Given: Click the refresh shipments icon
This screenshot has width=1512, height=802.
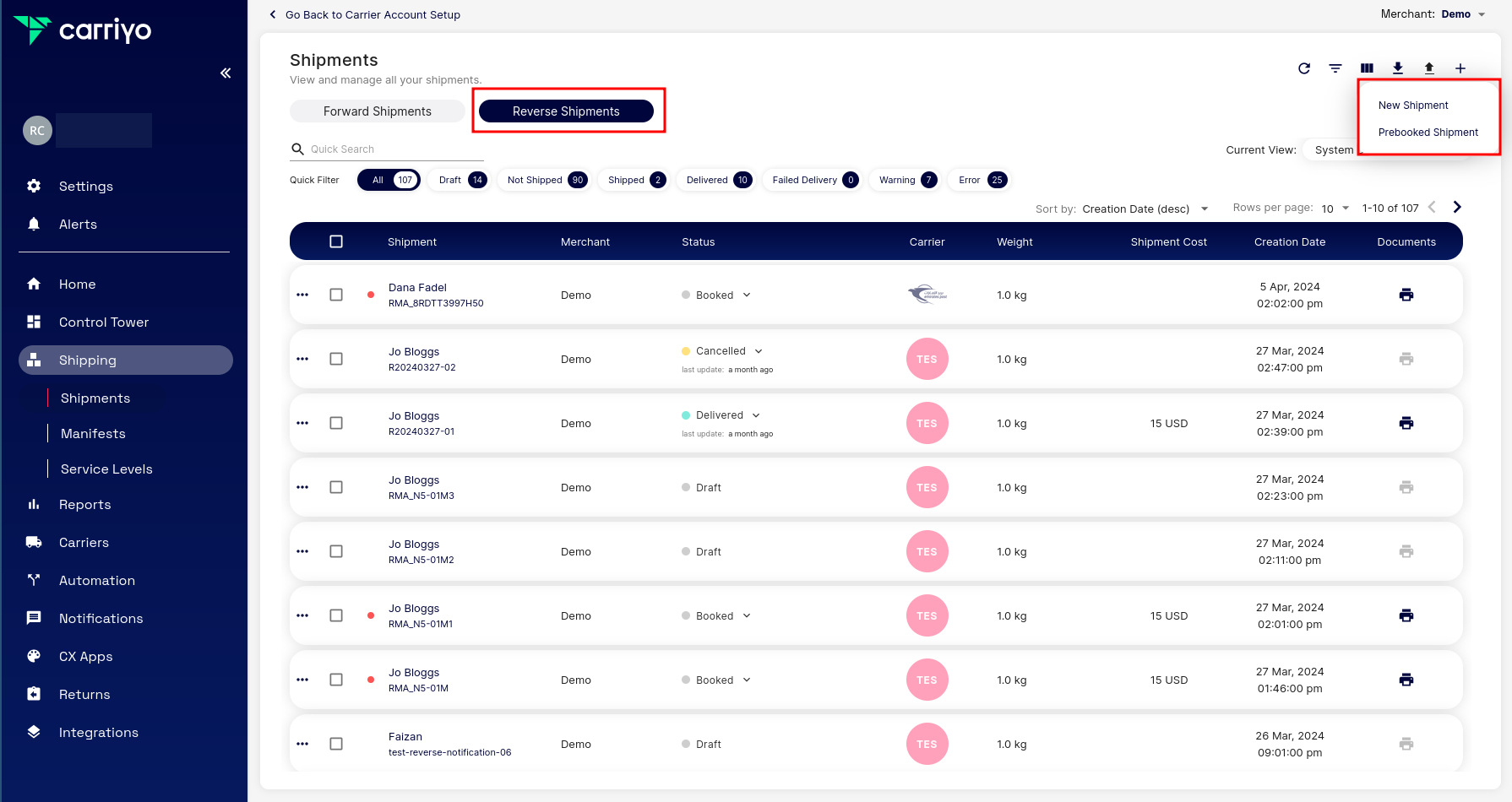Looking at the screenshot, I should (1303, 68).
